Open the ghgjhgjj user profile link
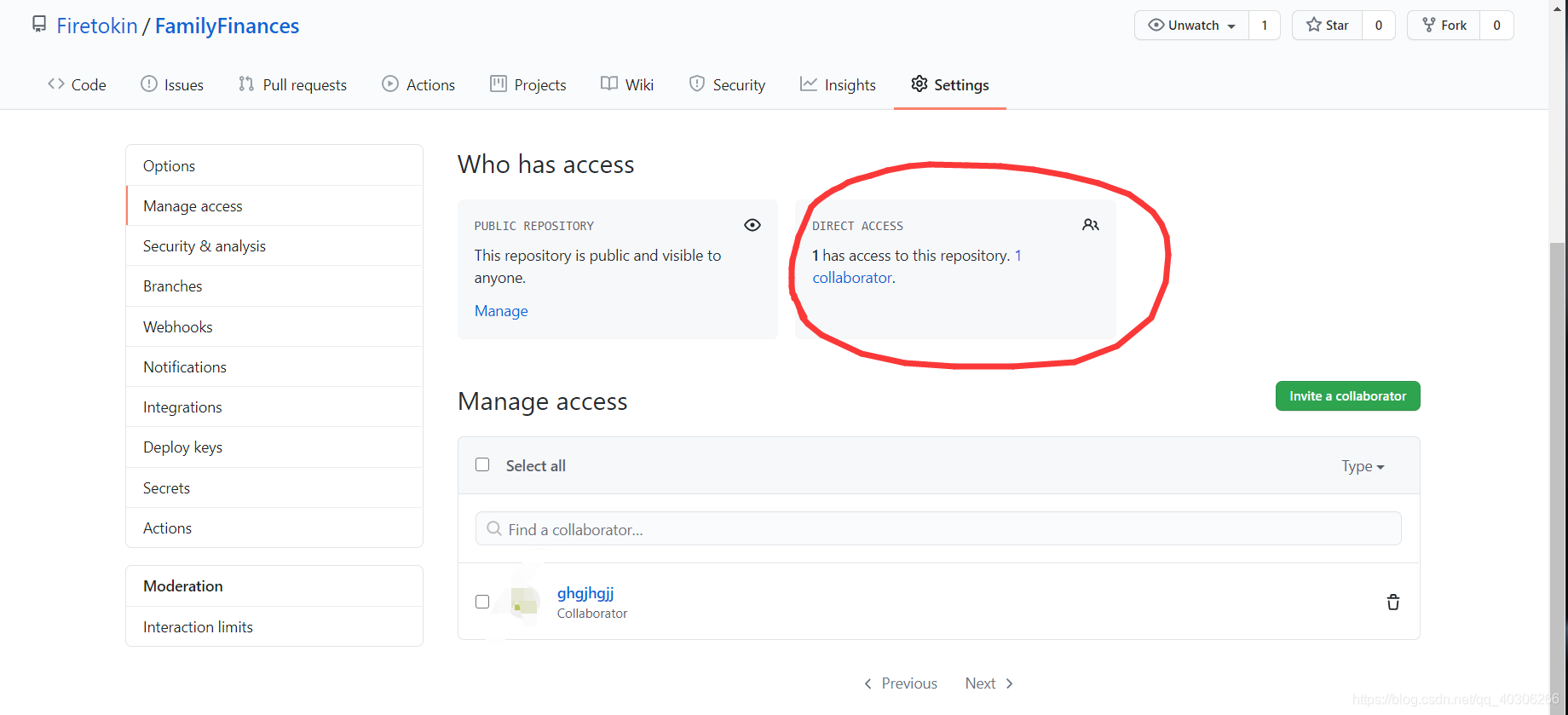Viewport: 1568px width, 715px height. click(x=585, y=593)
